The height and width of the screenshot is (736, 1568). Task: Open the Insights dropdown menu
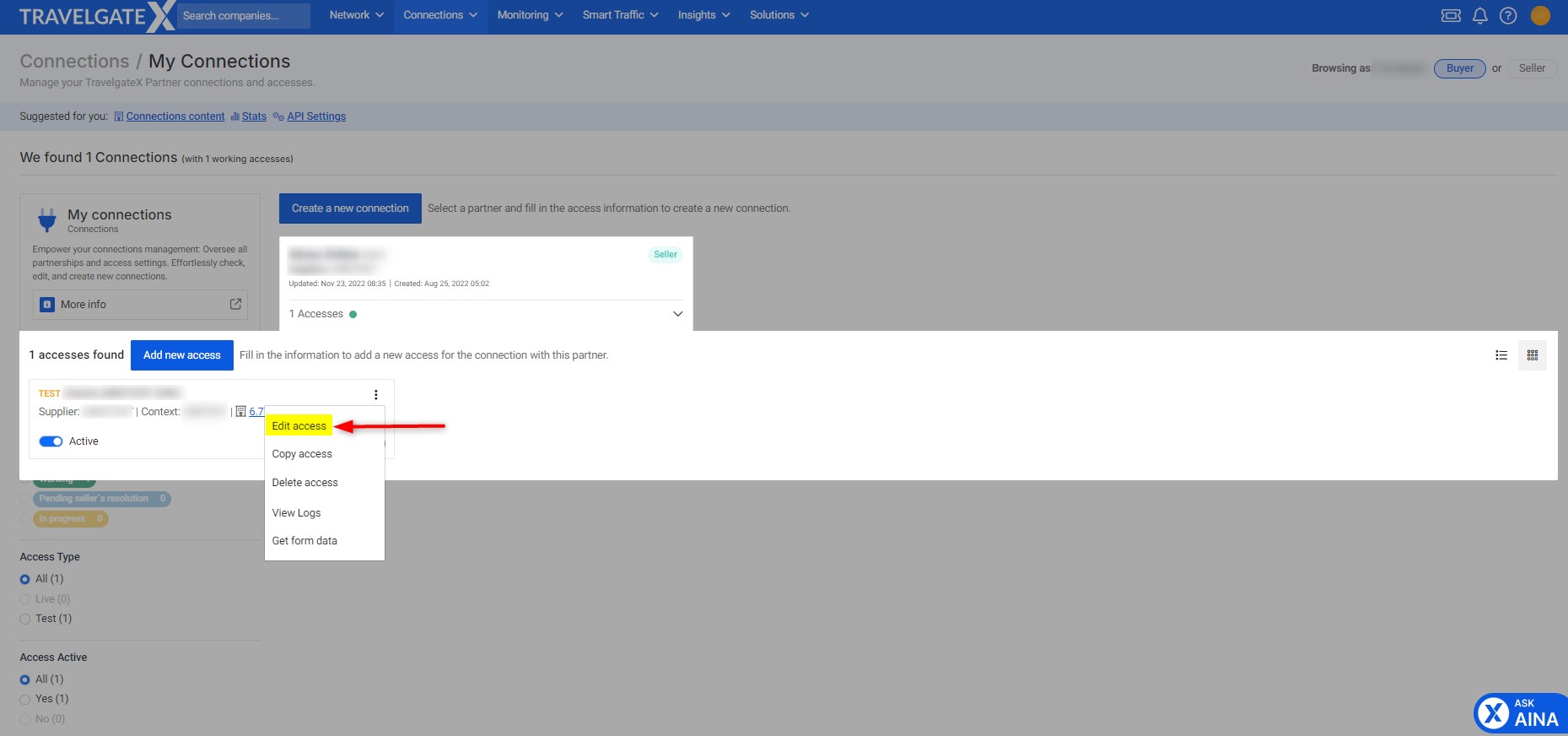point(703,15)
